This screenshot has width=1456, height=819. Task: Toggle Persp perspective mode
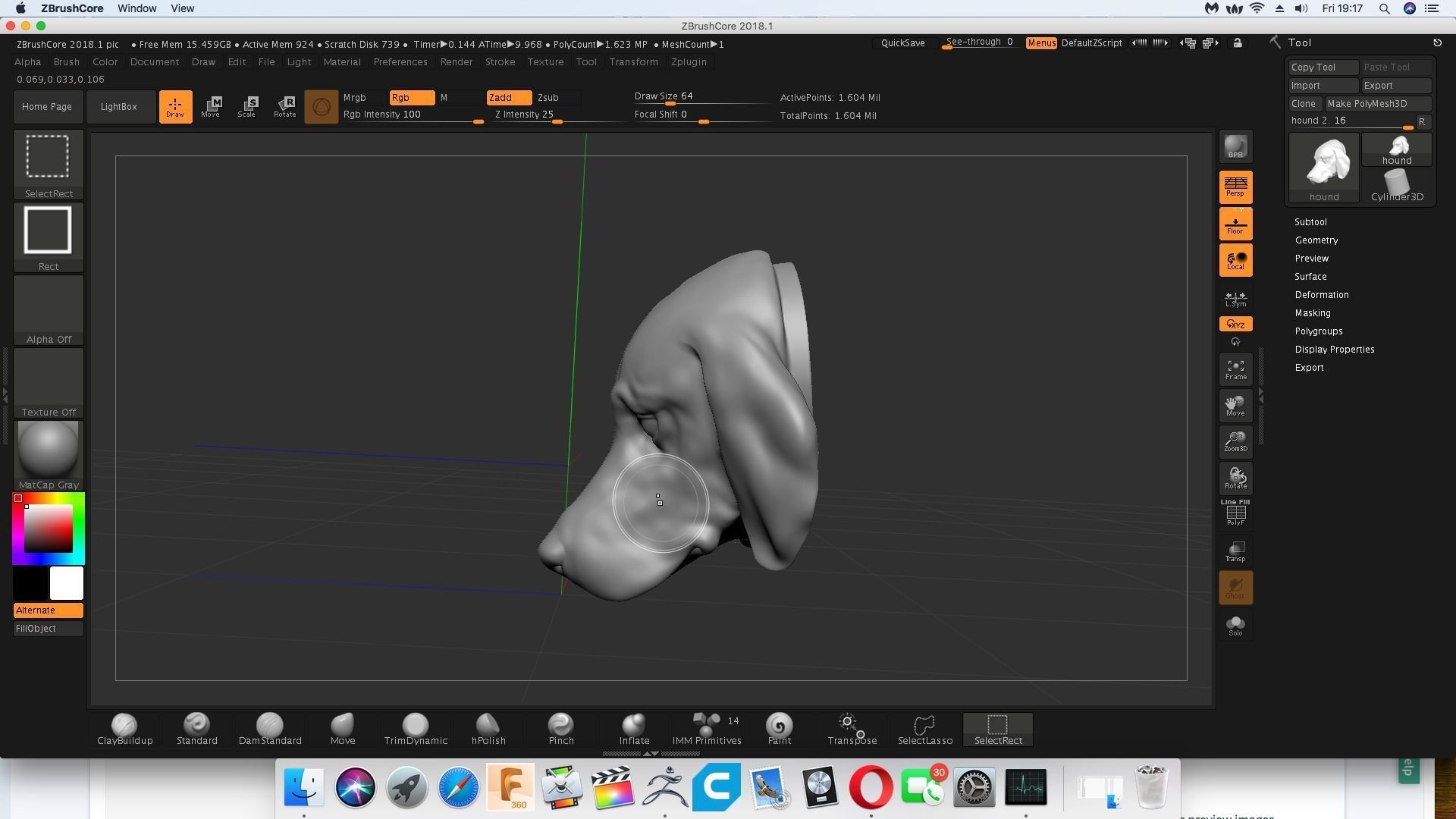(x=1235, y=187)
